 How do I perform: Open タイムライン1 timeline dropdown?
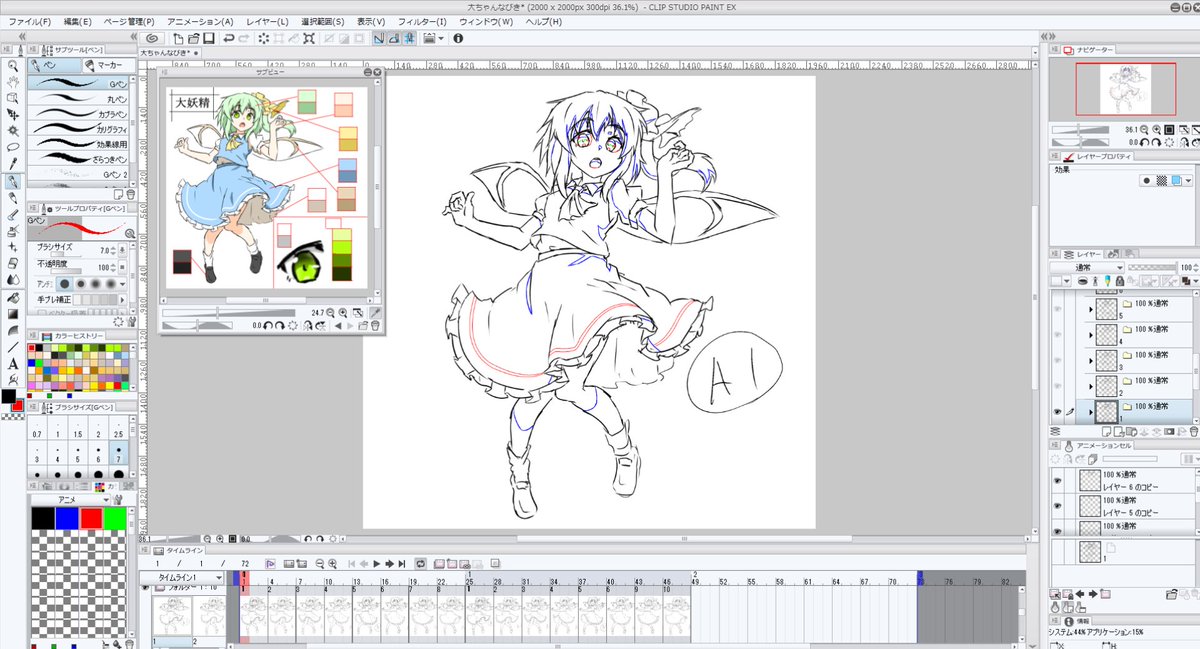[x=184, y=578]
